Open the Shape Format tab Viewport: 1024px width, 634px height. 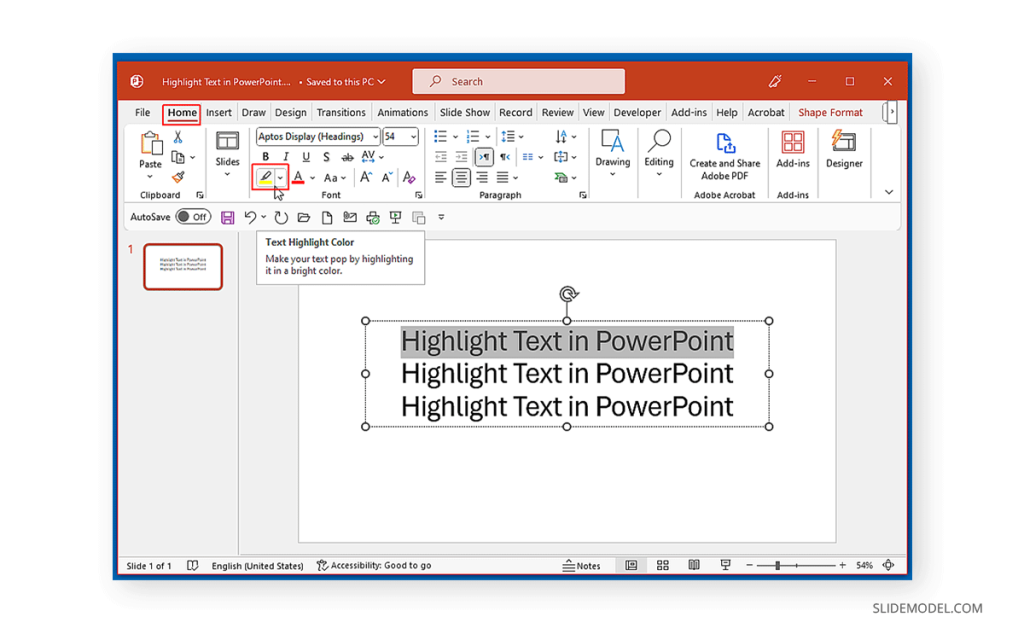(830, 112)
